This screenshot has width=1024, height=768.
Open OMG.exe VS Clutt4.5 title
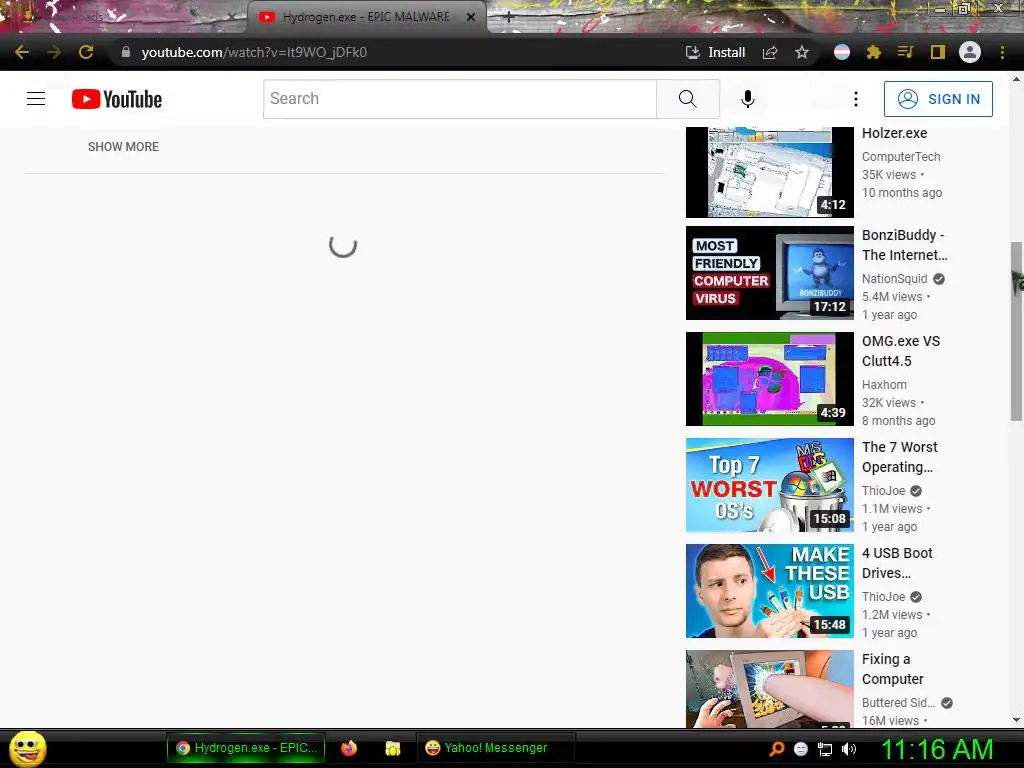point(901,351)
